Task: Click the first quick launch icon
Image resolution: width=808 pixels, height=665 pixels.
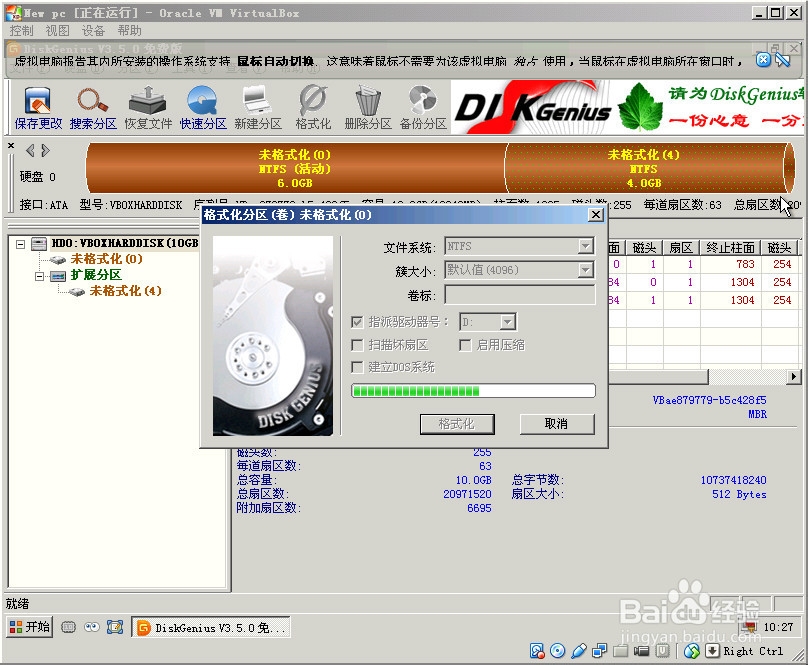Action: pos(68,627)
